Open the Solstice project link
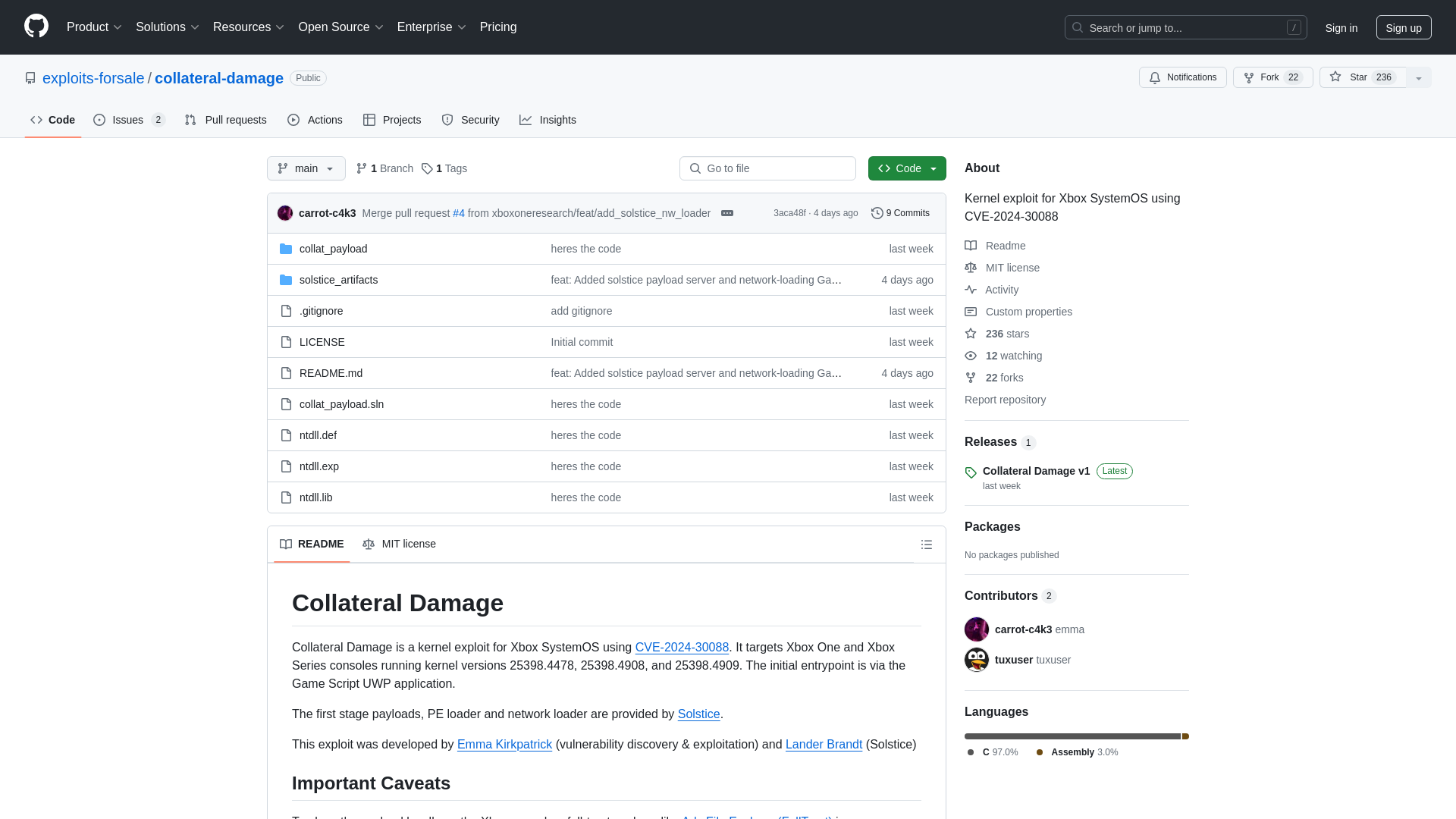Image resolution: width=1456 pixels, height=819 pixels. (x=698, y=714)
